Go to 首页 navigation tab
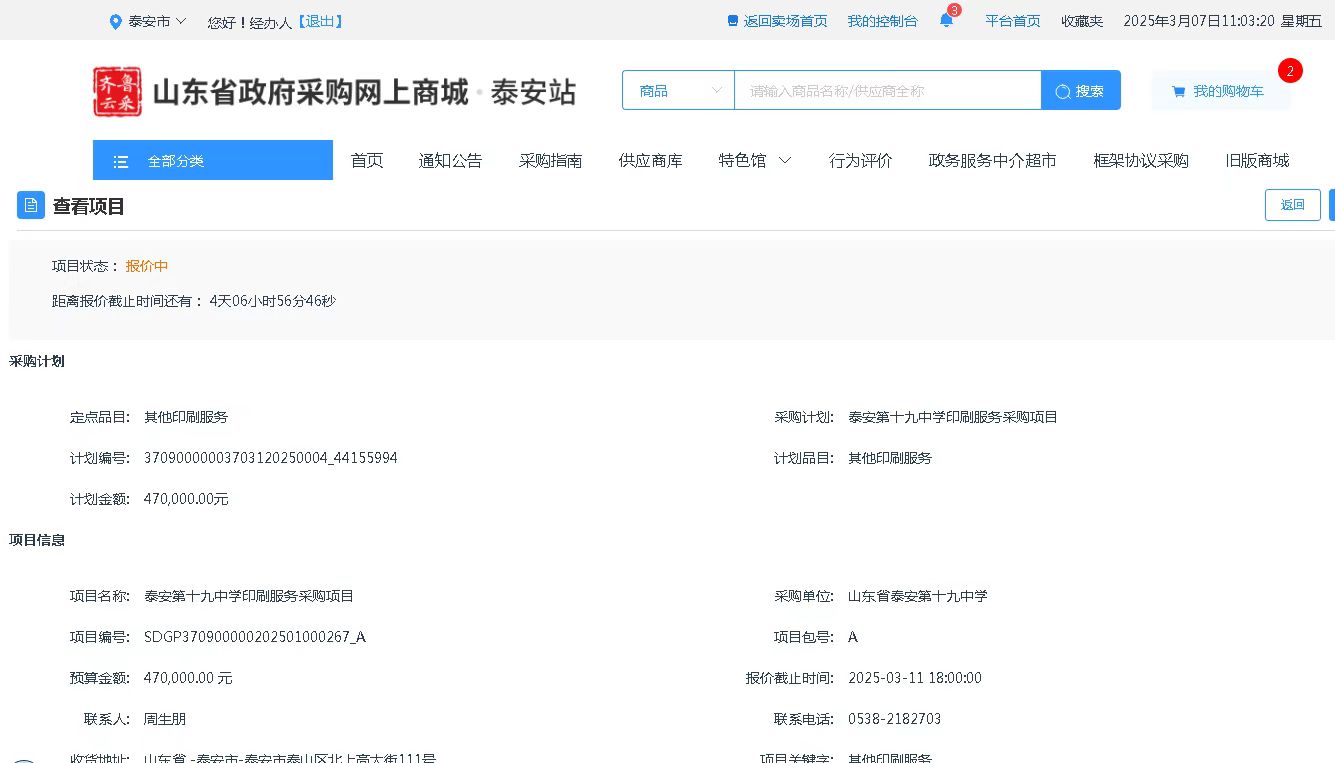The width and height of the screenshot is (1335, 763). click(367, 160)
